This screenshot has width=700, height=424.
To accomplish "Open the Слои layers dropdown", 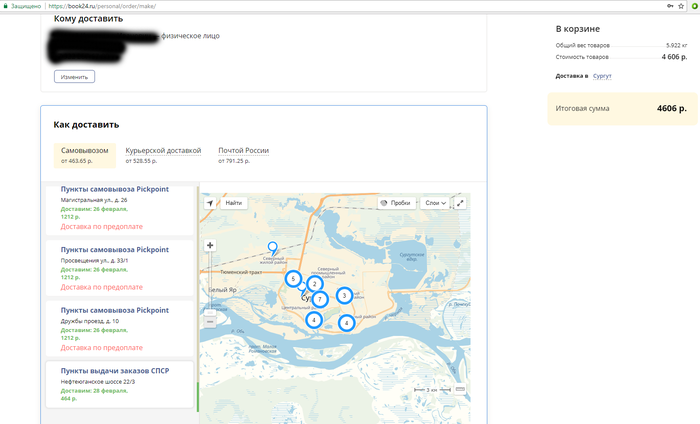I will coord(435,203).
